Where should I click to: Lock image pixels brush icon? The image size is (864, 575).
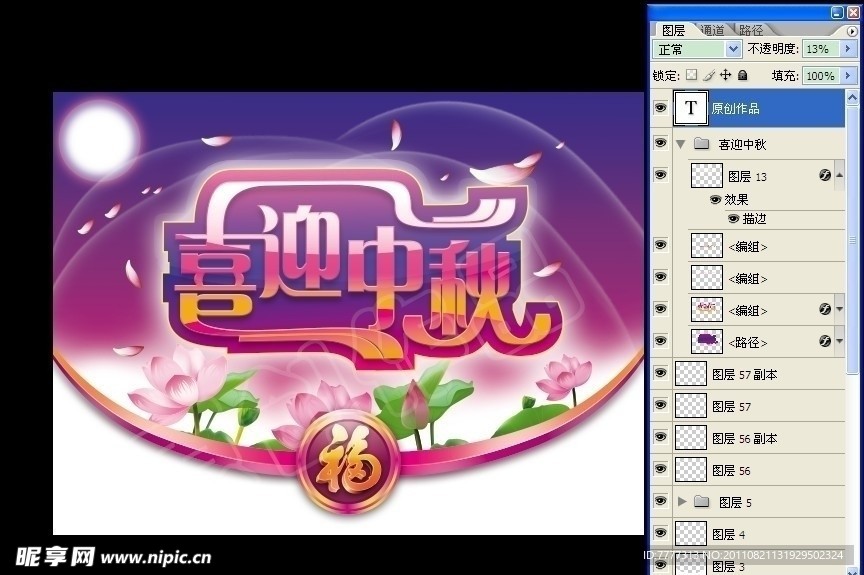click(709, 75)
